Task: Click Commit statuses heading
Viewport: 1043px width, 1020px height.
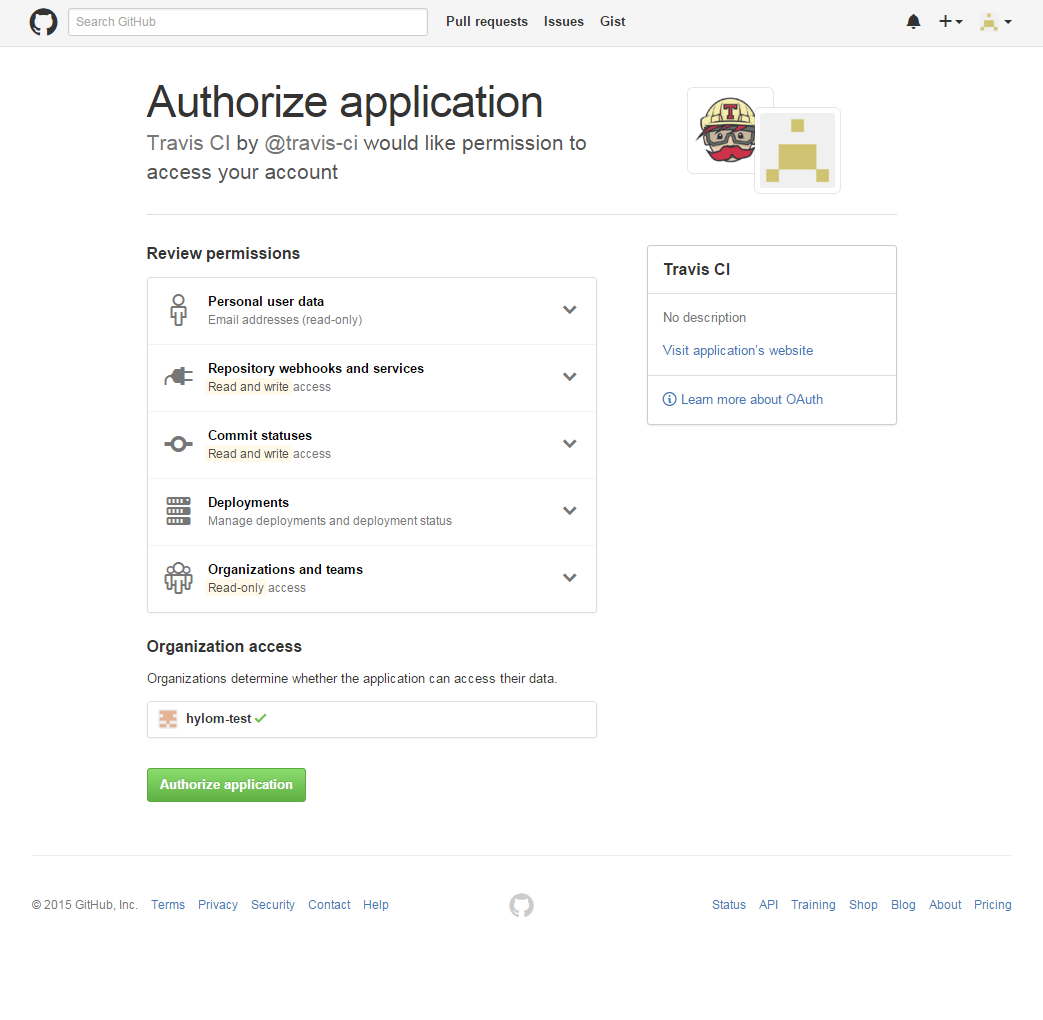Action: [x=260, y=435]
